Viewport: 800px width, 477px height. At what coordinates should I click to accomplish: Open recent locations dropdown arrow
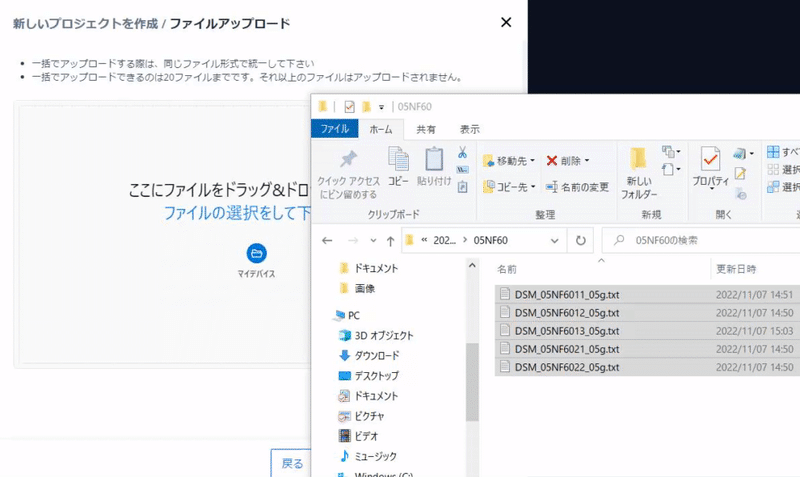[x=373, y=240]
